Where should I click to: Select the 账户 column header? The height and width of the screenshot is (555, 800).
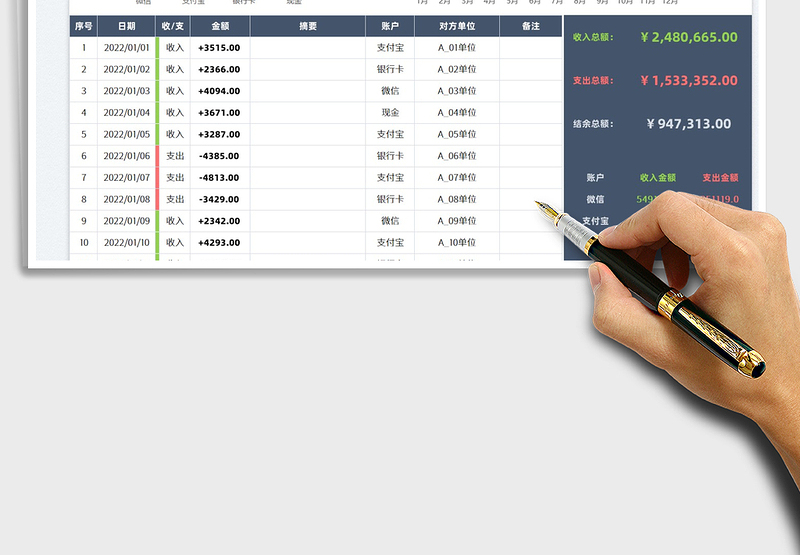390,26
